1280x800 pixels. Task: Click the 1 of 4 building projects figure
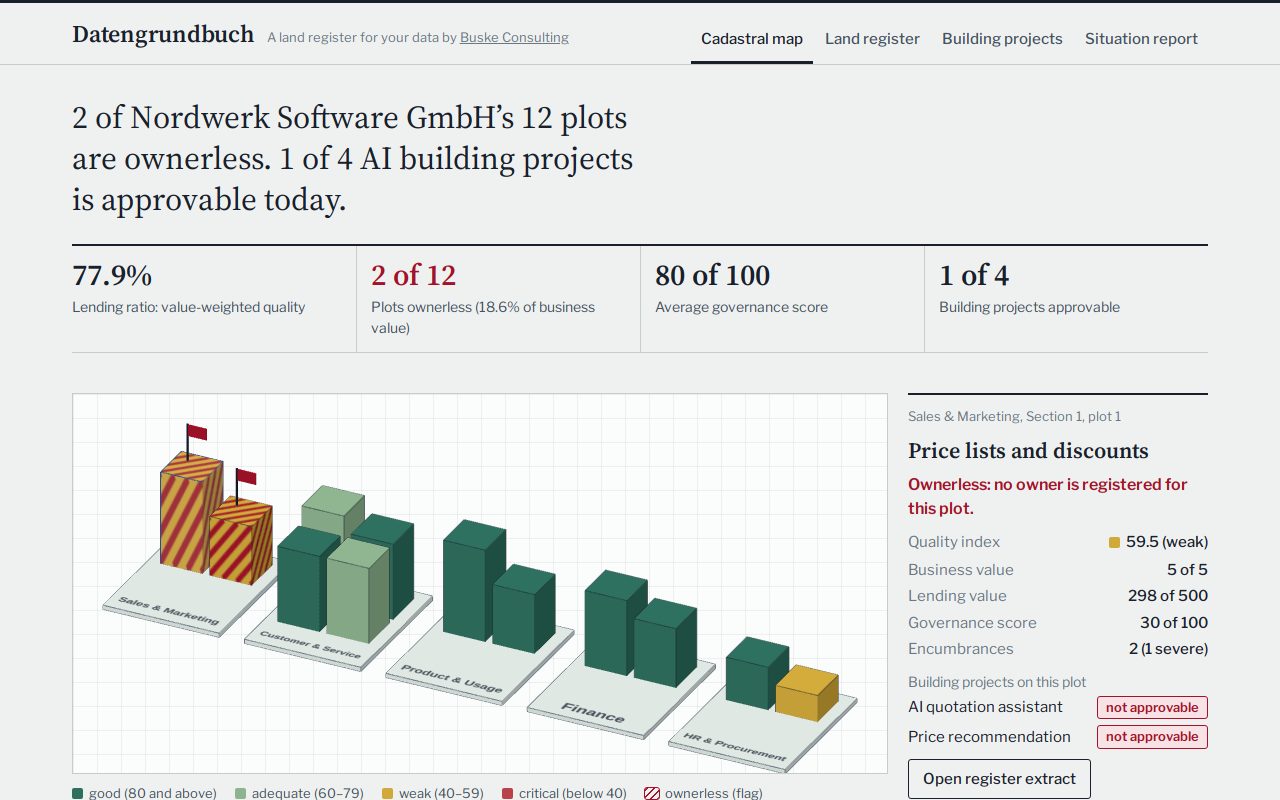pyautogui.click(x=974, y=275)
